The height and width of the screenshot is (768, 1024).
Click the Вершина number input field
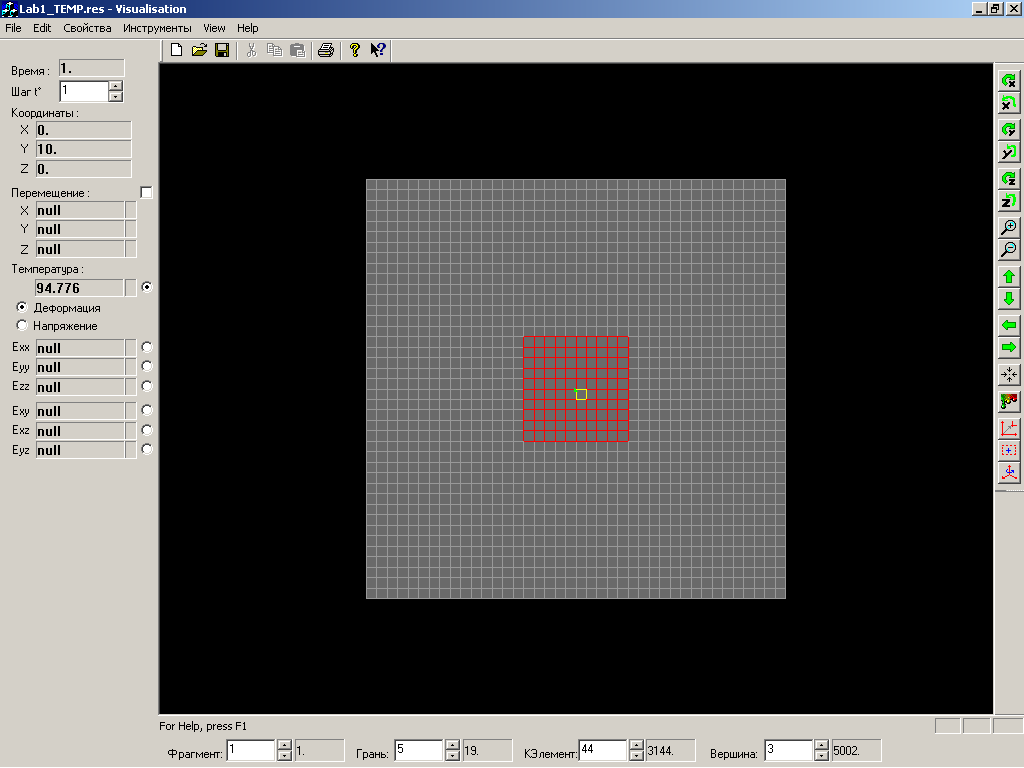click(x=789, y=750)
